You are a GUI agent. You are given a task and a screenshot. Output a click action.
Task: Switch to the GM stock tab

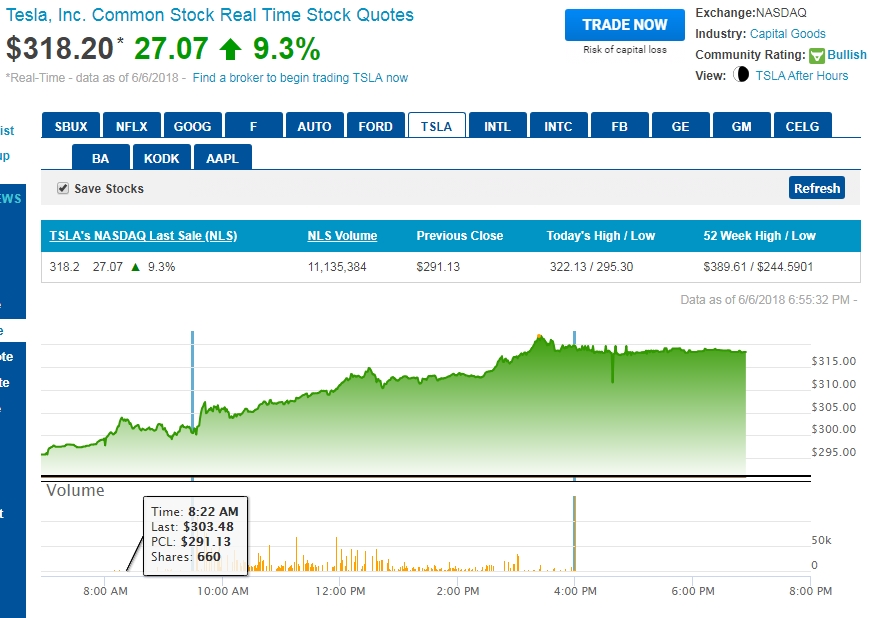(x=742, y=125)
